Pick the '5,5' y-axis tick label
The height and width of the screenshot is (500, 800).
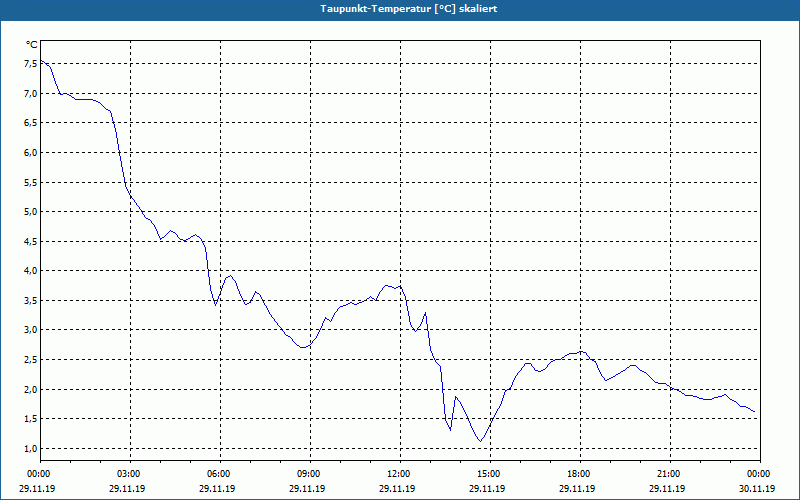coord(31,182)
